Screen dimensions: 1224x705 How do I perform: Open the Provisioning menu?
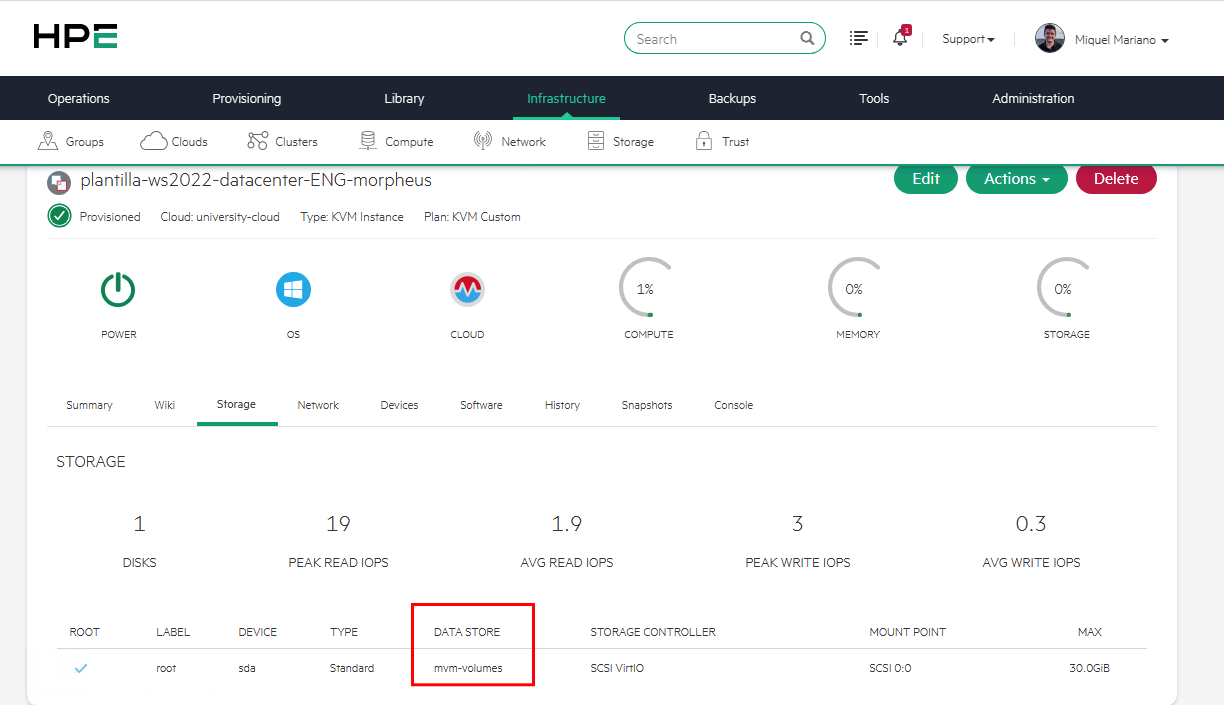(246, 98)
